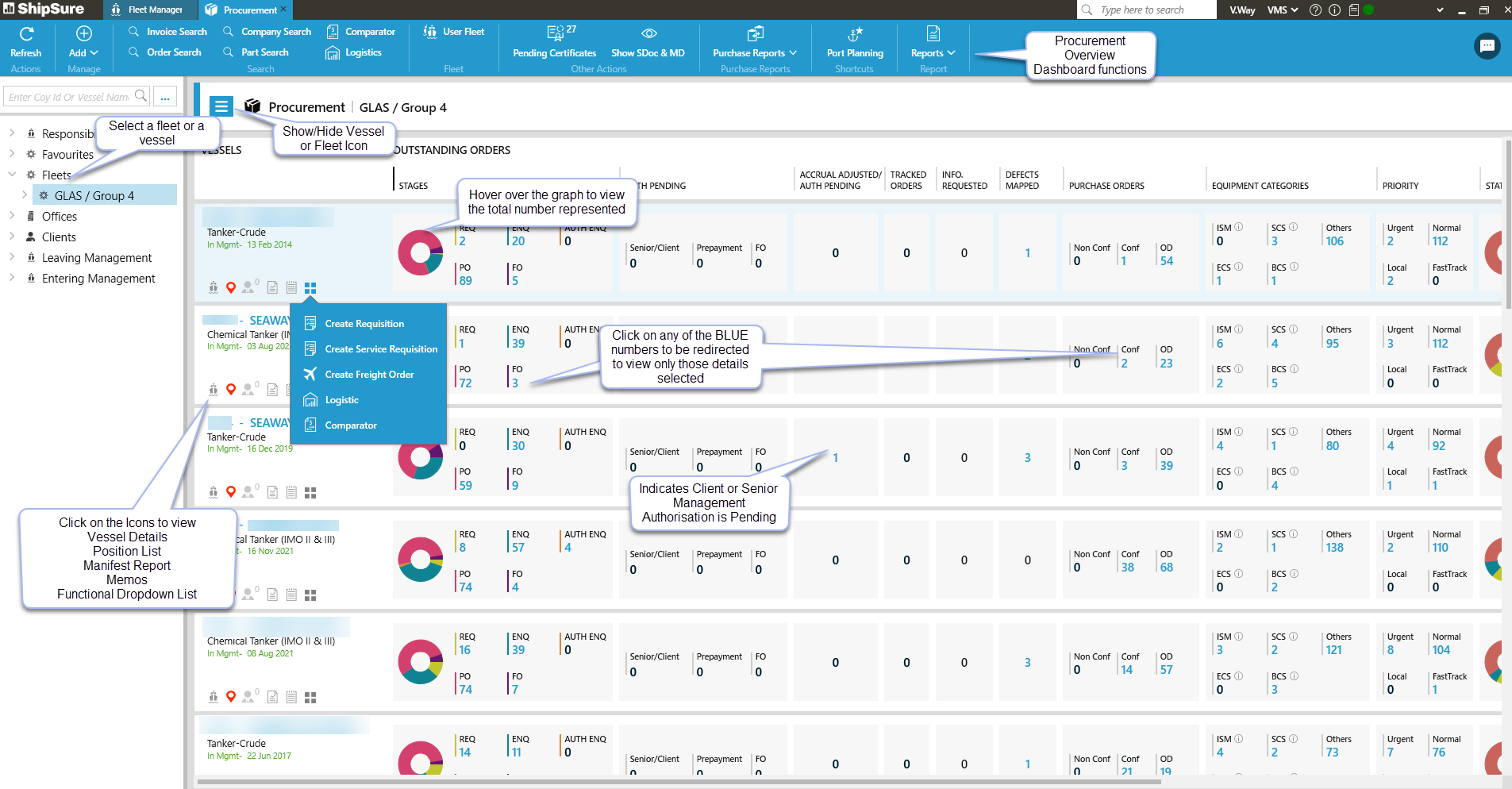This screenshot has width=1512, height=789.
Task: Click donut chart of 08 Aug 2021 vessel
Action: coord(420,661)
